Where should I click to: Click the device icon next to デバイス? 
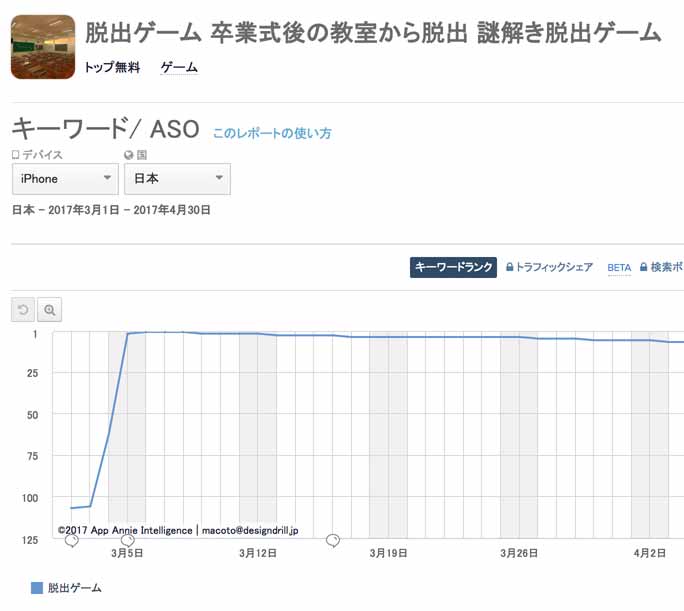click(x=15, y=155)
